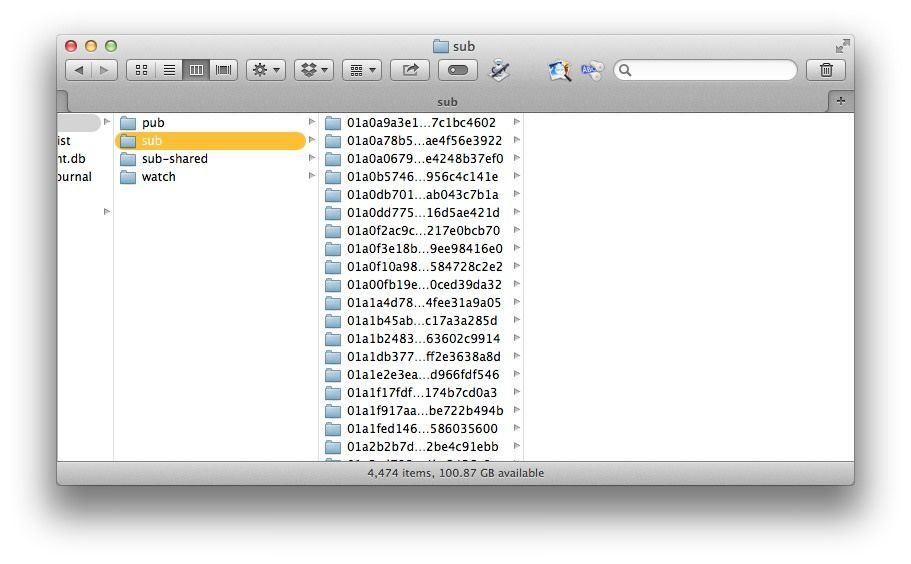Click the Share toolbar icon

(410, 70)
